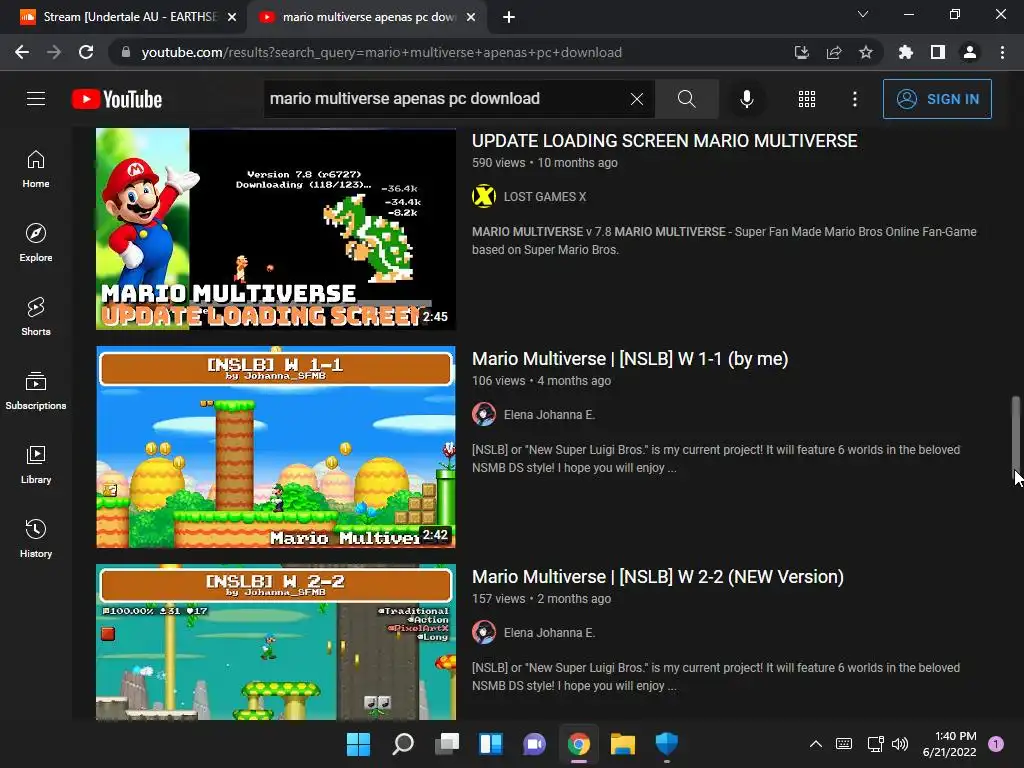Open Explore in the sidebar
This screenshot has height=768, width=1024.
pyautogui.click(x=36, y=243)
